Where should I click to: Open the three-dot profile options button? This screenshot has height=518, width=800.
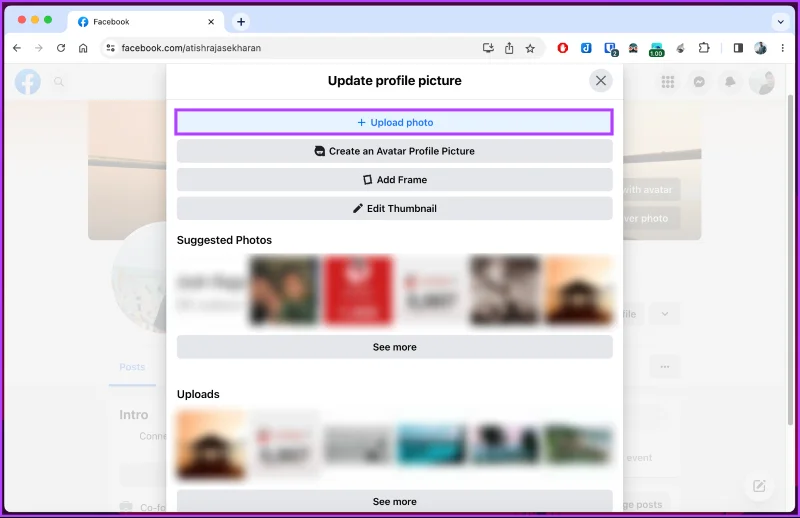click(664, 367)
